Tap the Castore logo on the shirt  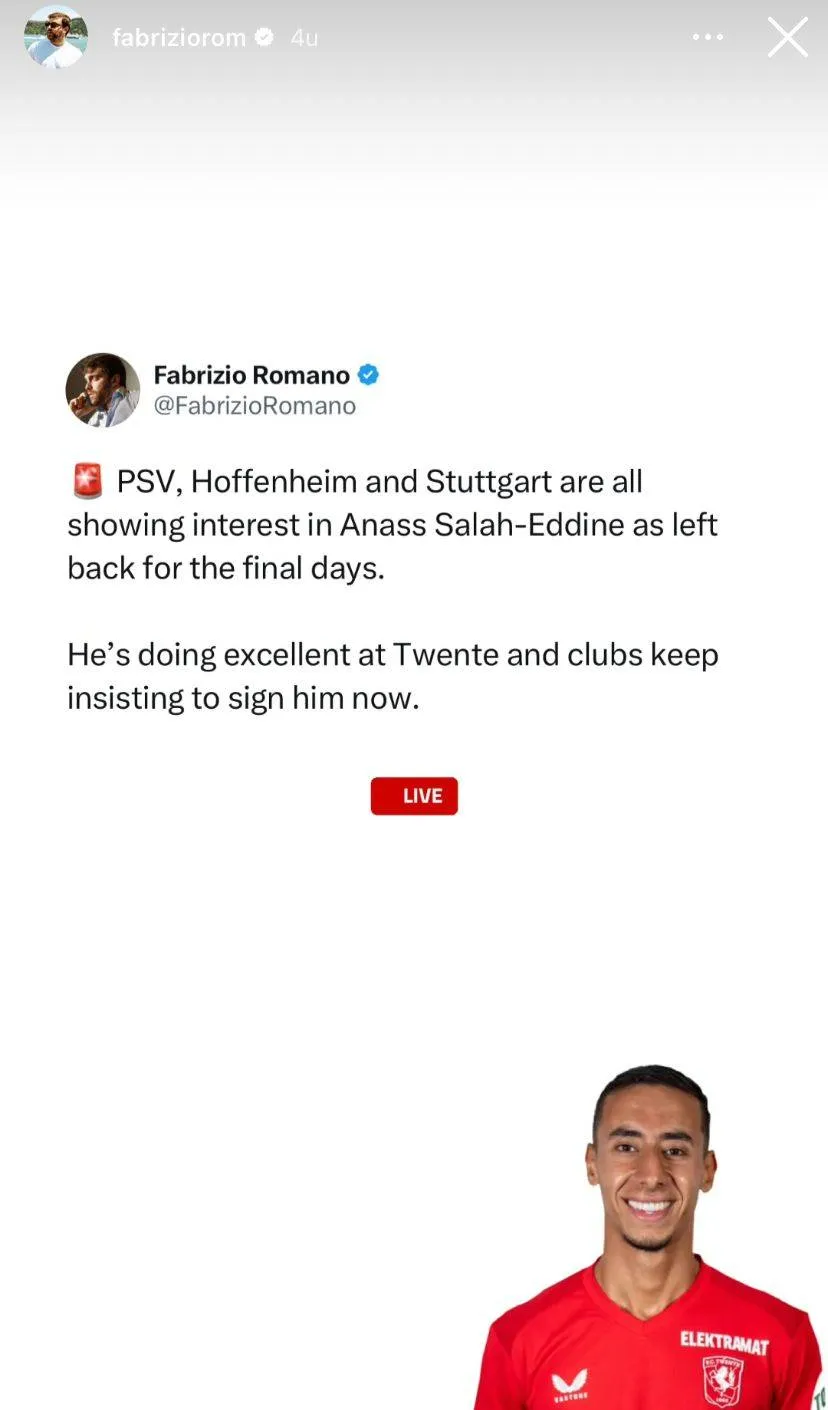point(570,1386)
